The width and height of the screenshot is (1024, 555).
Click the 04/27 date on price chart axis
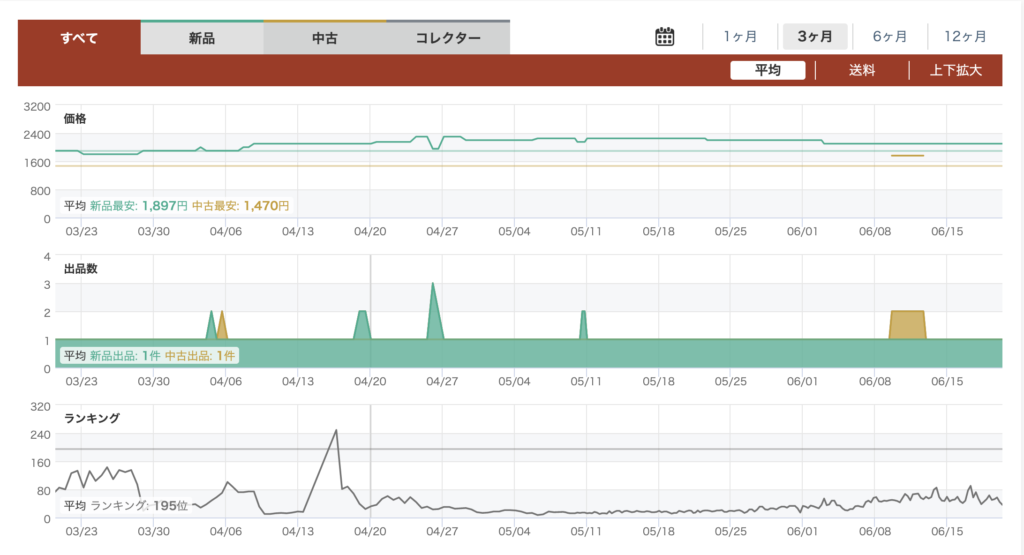[x=442, y=232]
